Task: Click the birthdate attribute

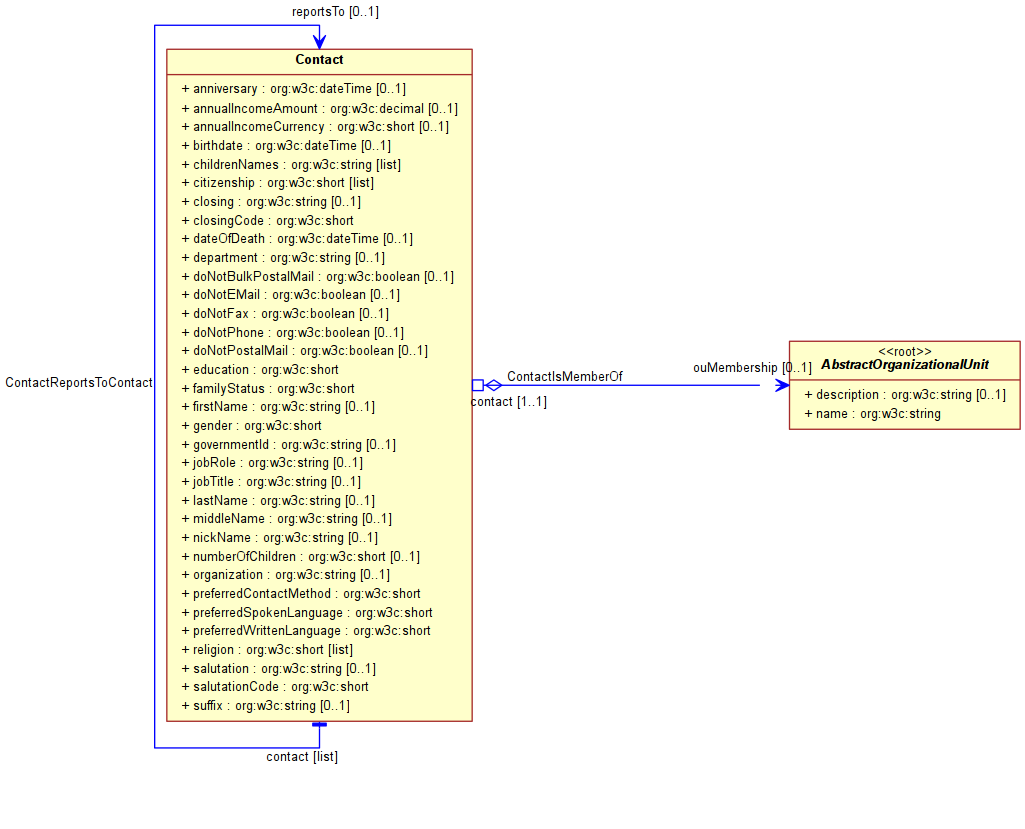Action: pyautogui.click(x=286, y=146)
